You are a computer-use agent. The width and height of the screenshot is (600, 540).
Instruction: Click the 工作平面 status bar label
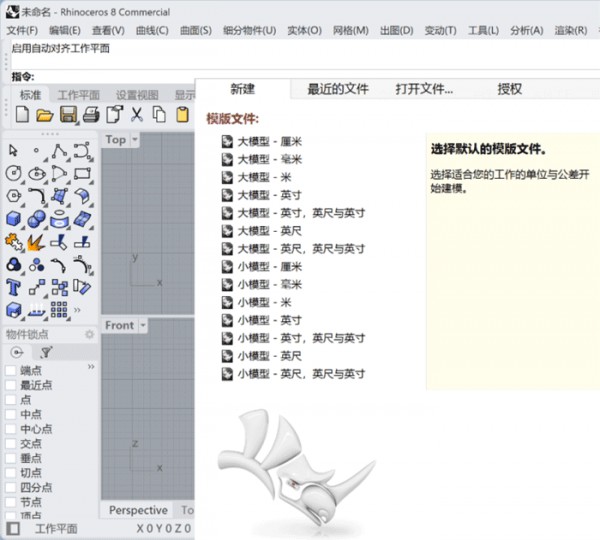56,529
